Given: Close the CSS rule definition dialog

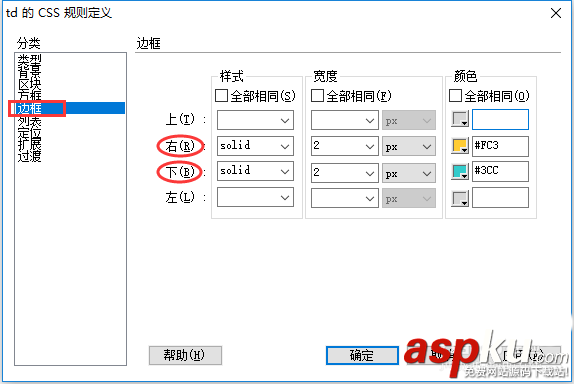Looking at the screenshot, I should click(x=556, y=13).
